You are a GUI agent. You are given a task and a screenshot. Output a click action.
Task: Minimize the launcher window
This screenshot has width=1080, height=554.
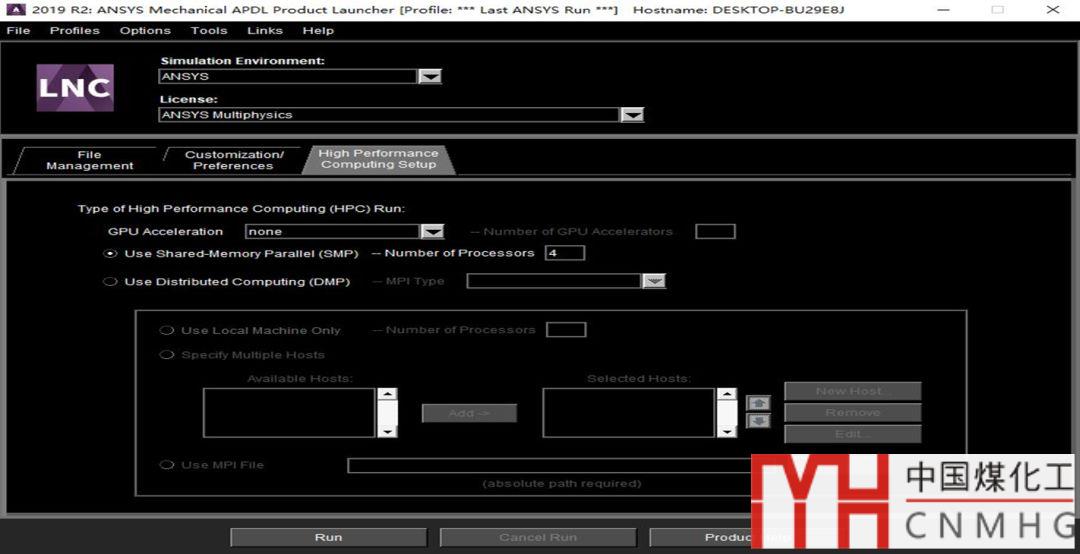944,10
